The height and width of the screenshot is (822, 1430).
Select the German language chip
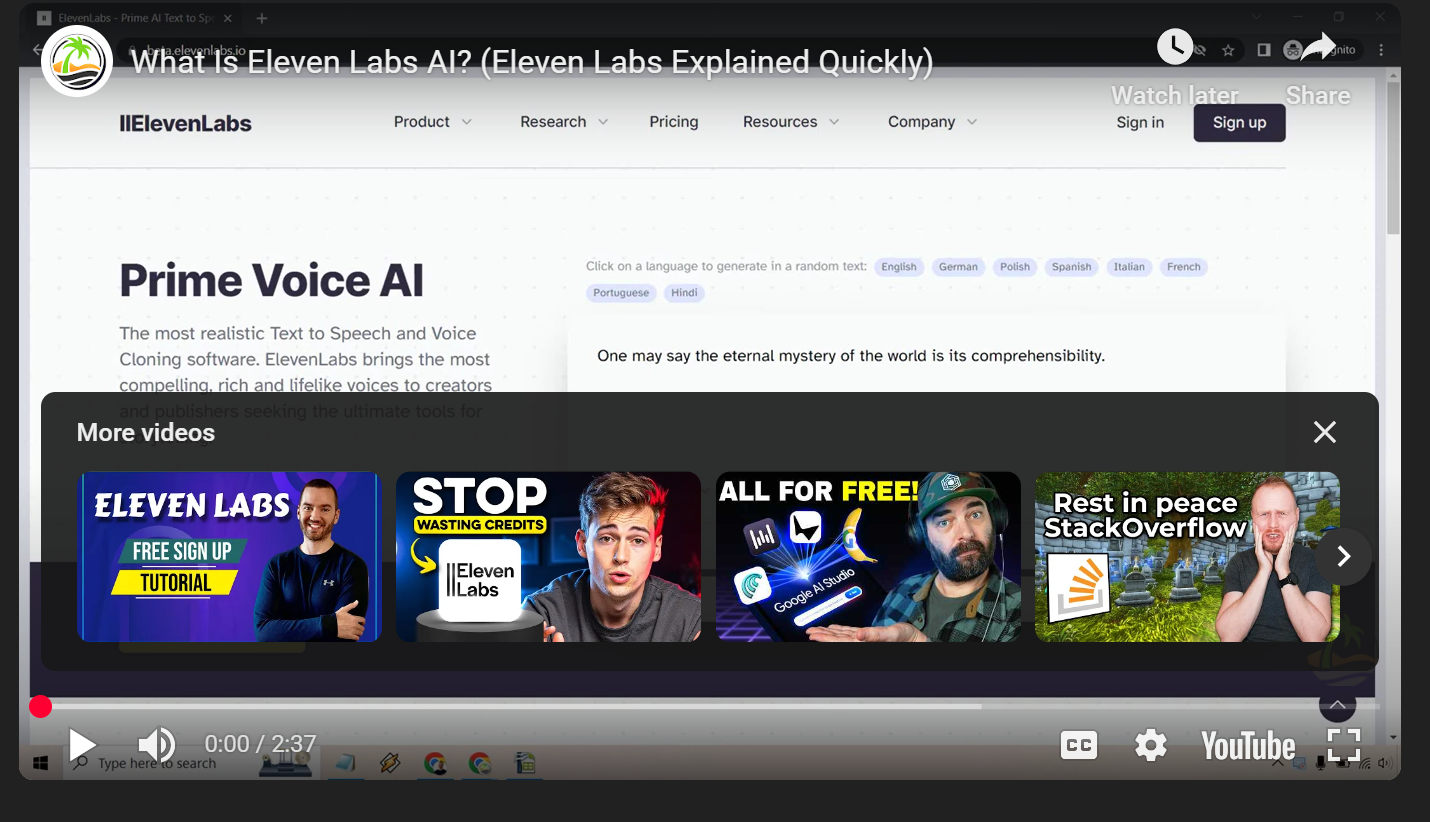[x=958, y=267]
